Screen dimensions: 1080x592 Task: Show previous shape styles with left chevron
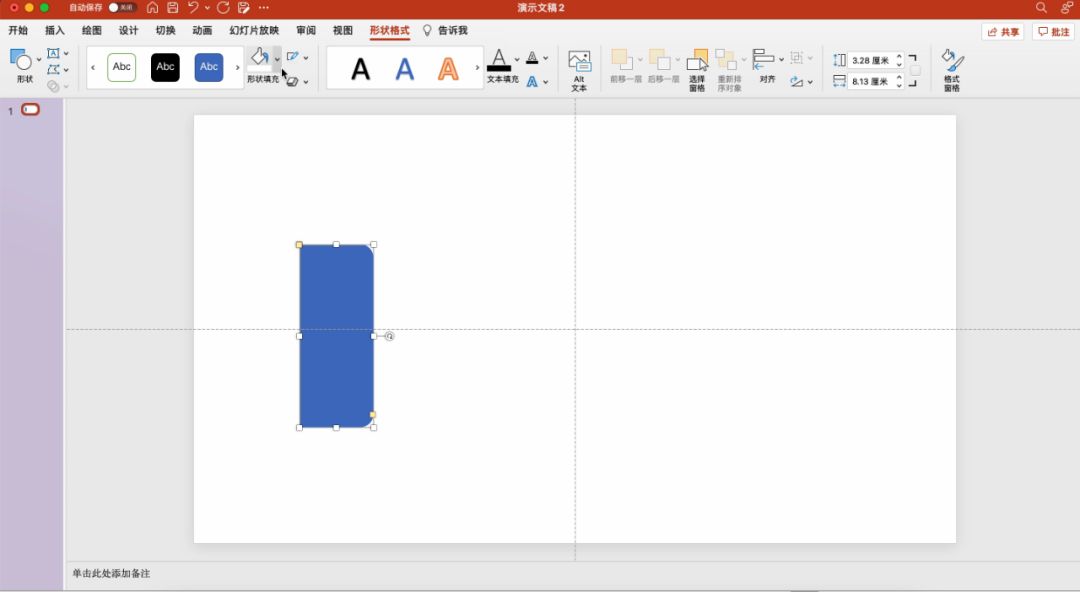tap(93, 67)
